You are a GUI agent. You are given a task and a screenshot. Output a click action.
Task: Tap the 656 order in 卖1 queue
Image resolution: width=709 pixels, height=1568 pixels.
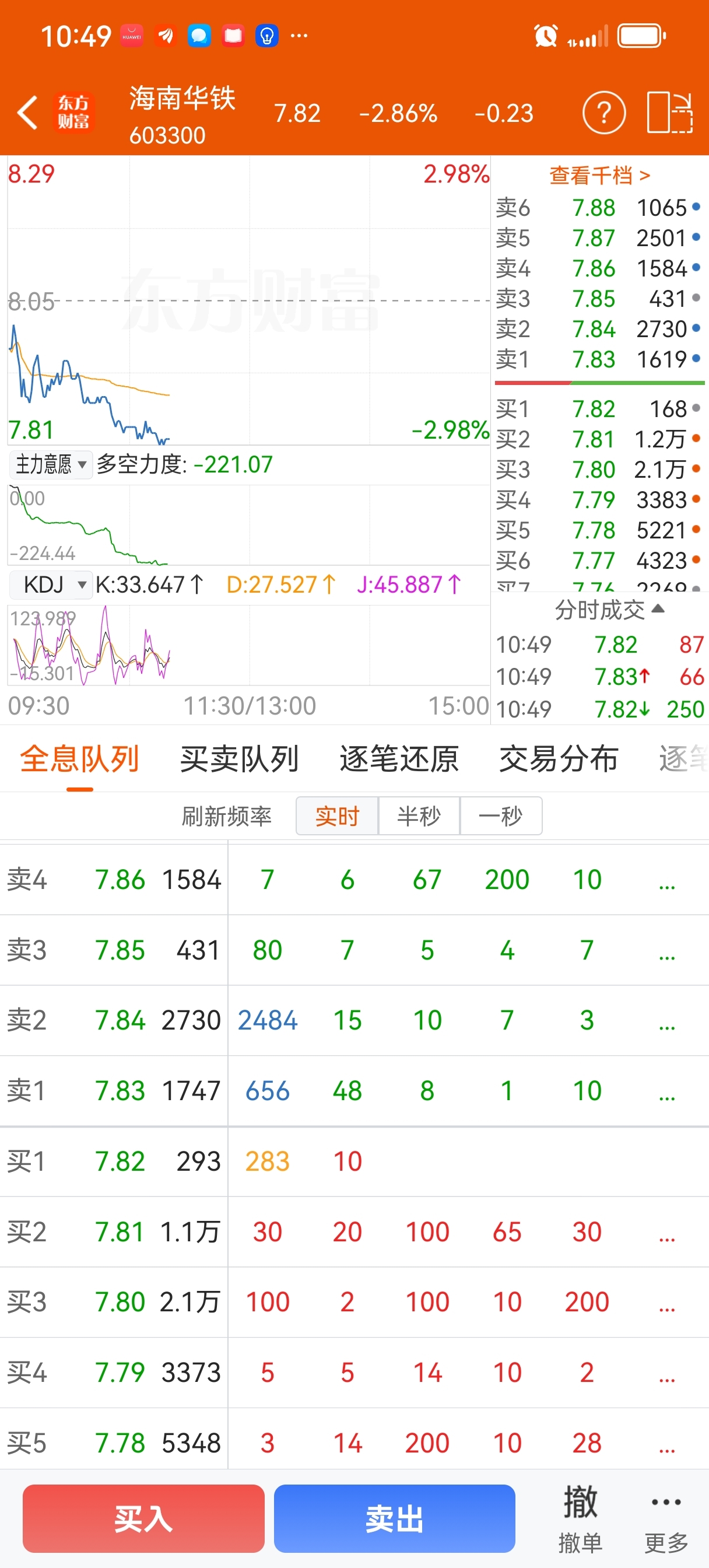click(x=267, y=1091)
